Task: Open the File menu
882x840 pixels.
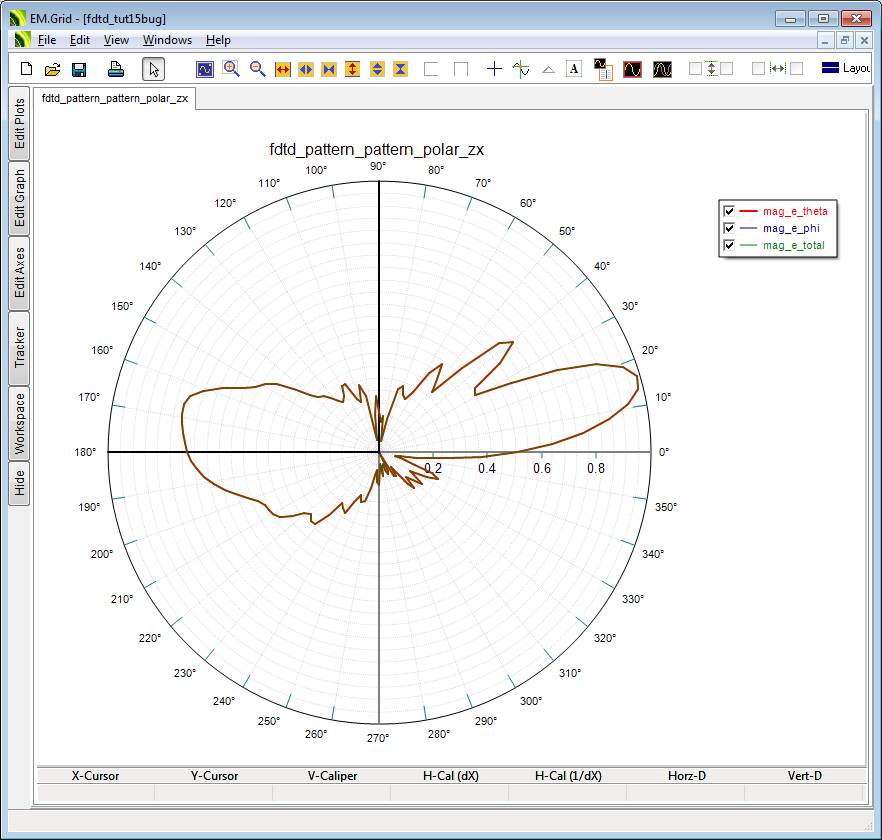Action: point(47,40)
